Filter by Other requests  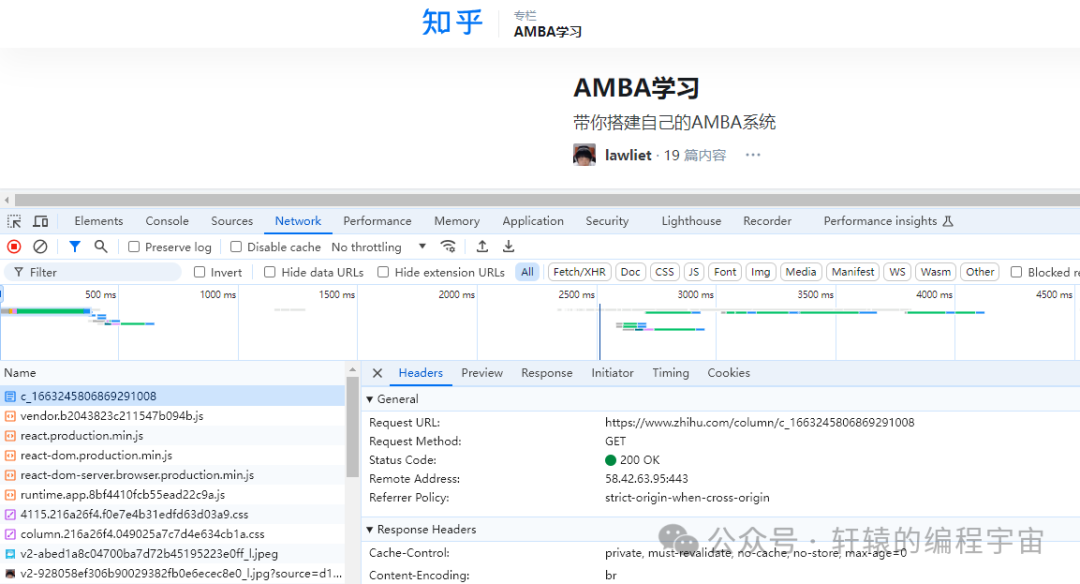pos(980,272)
